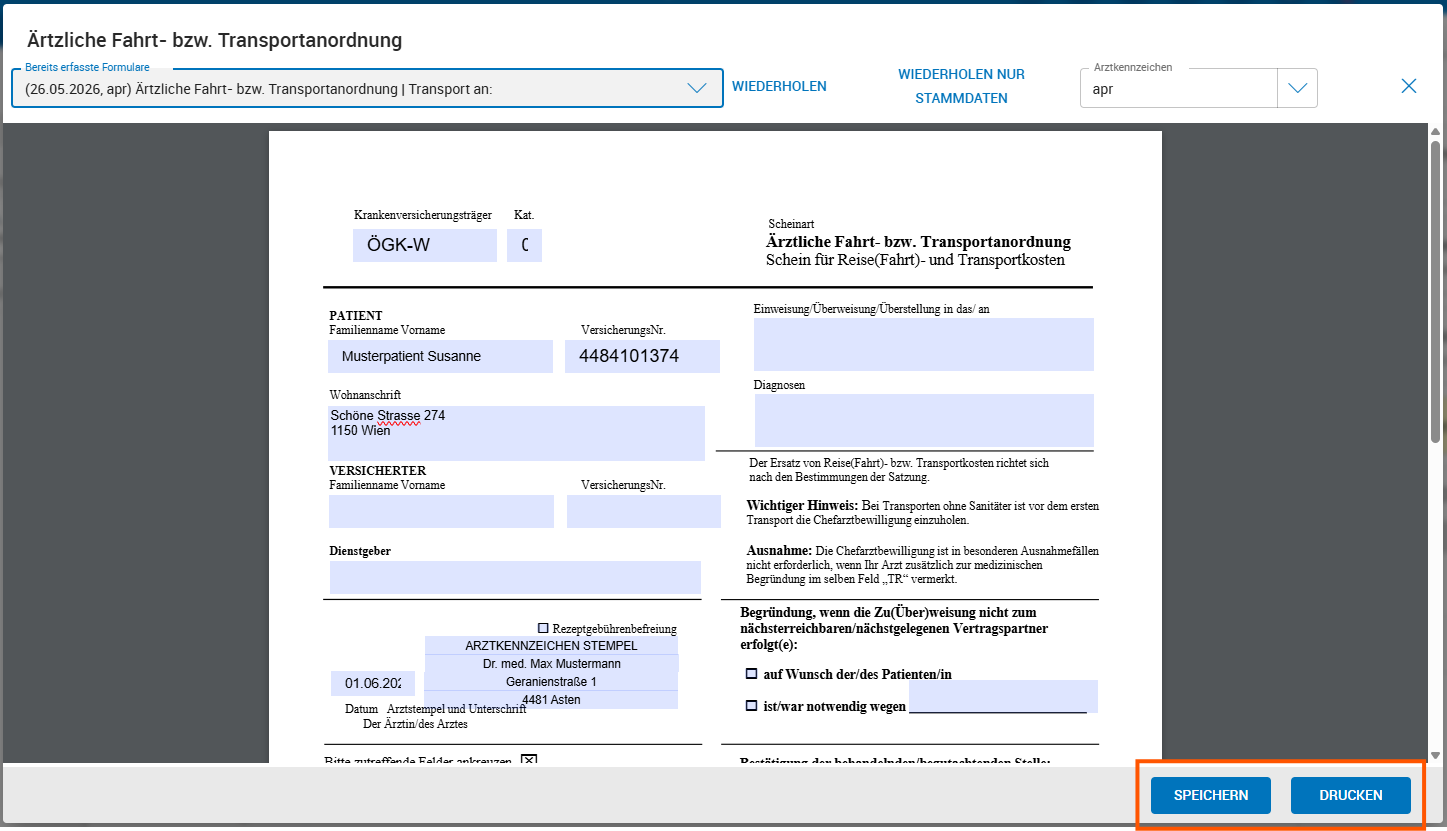Save the form with SPEICHERN
1447x831 pixels.
click(x=1210, y=795)
